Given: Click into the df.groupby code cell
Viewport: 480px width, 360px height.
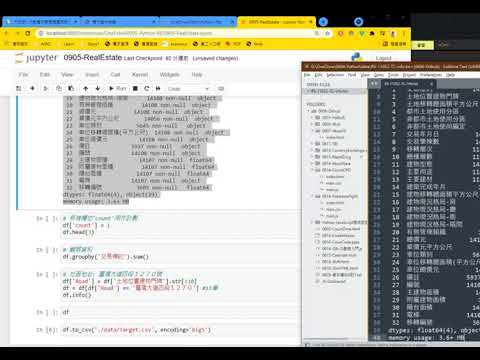Looking at the screenshot, I should 180,253.
